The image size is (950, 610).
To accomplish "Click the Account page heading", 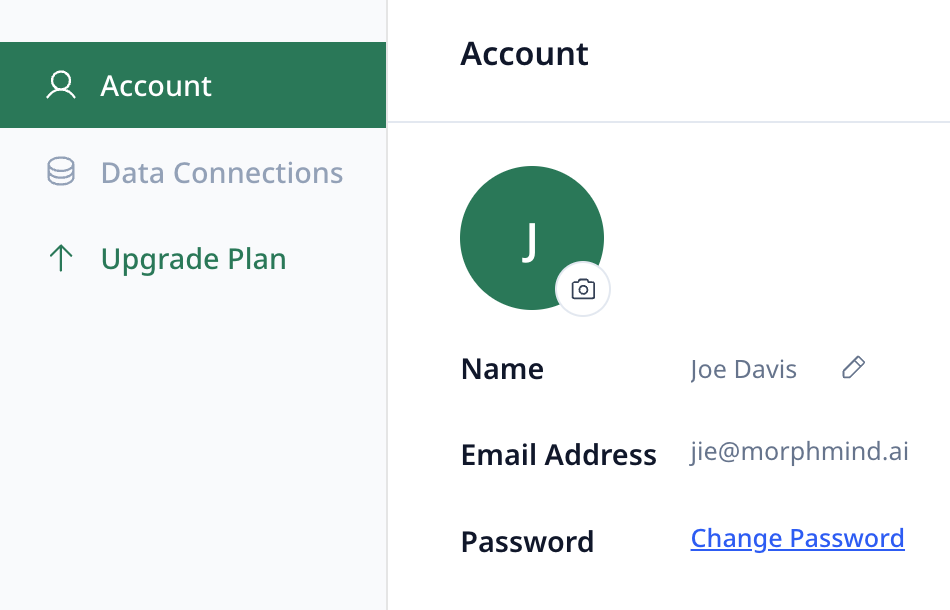I will 524,54.
